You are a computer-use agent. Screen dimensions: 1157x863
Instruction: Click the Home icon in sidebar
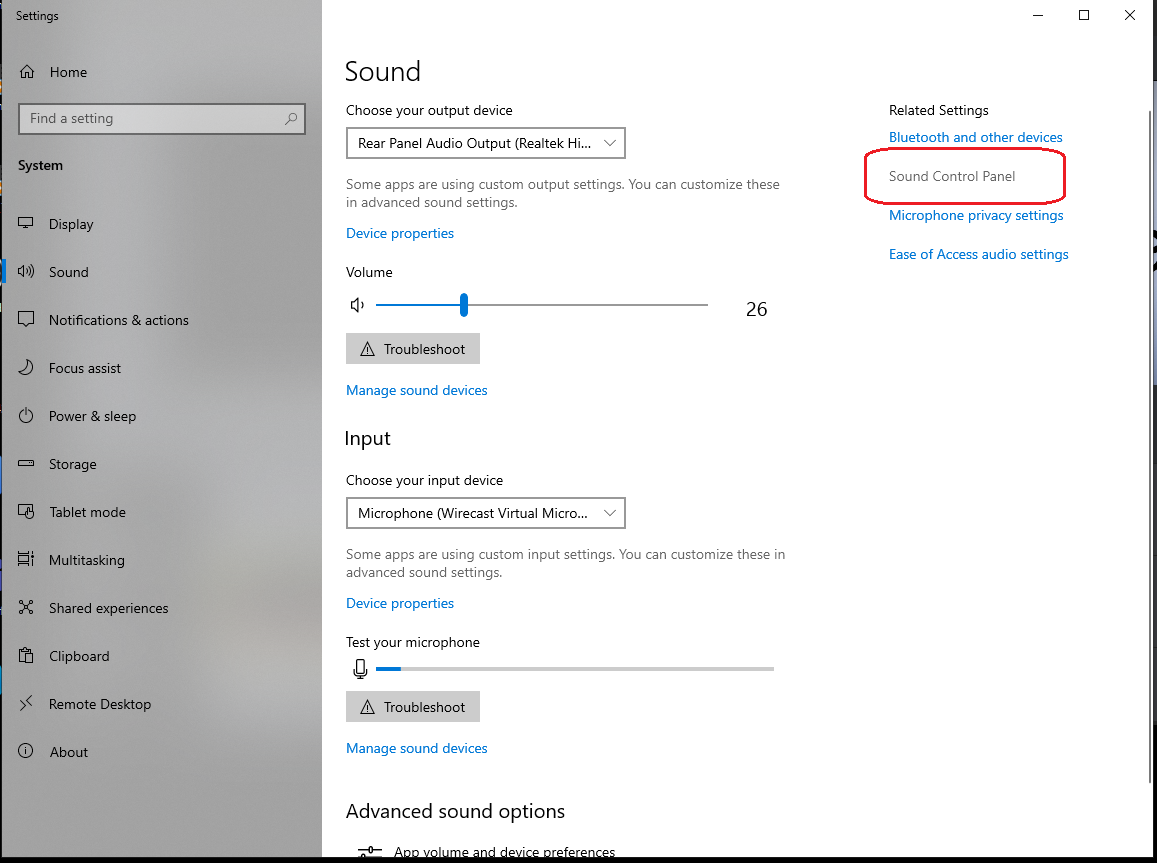click(27, 72)
